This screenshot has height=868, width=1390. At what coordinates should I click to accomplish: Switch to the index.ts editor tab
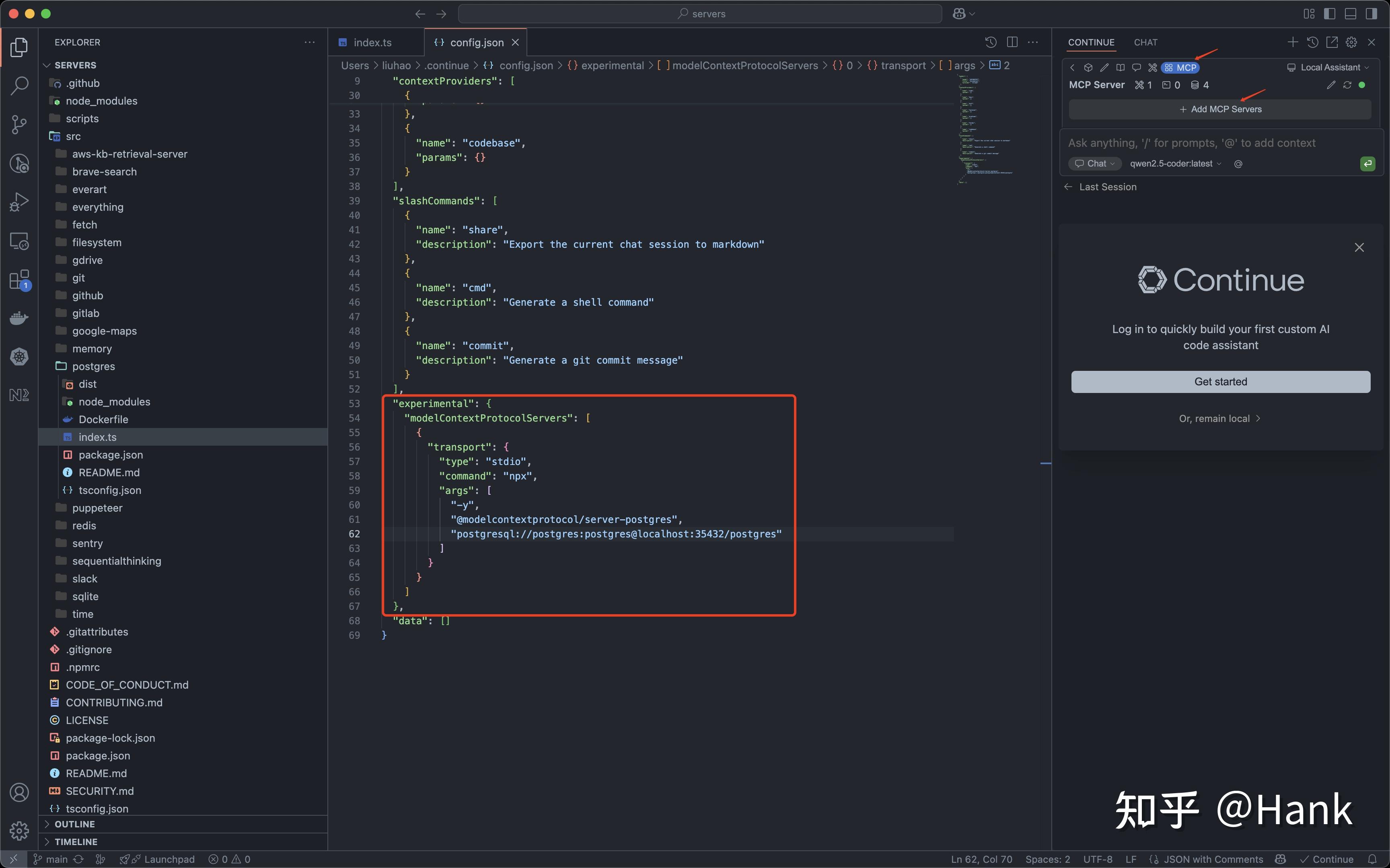(x=372, y=43)
